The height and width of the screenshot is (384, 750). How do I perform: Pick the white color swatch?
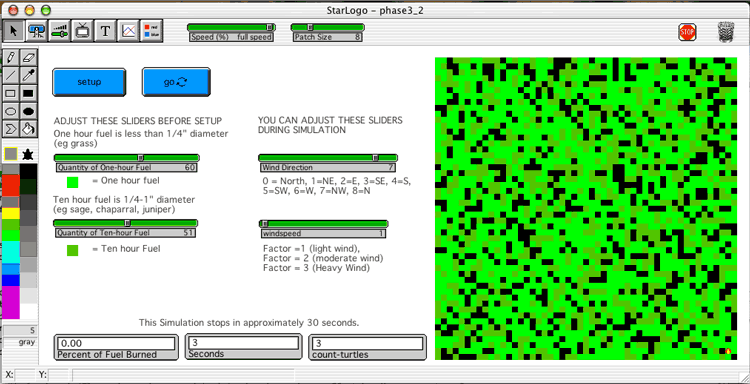[x=28, y=311]
